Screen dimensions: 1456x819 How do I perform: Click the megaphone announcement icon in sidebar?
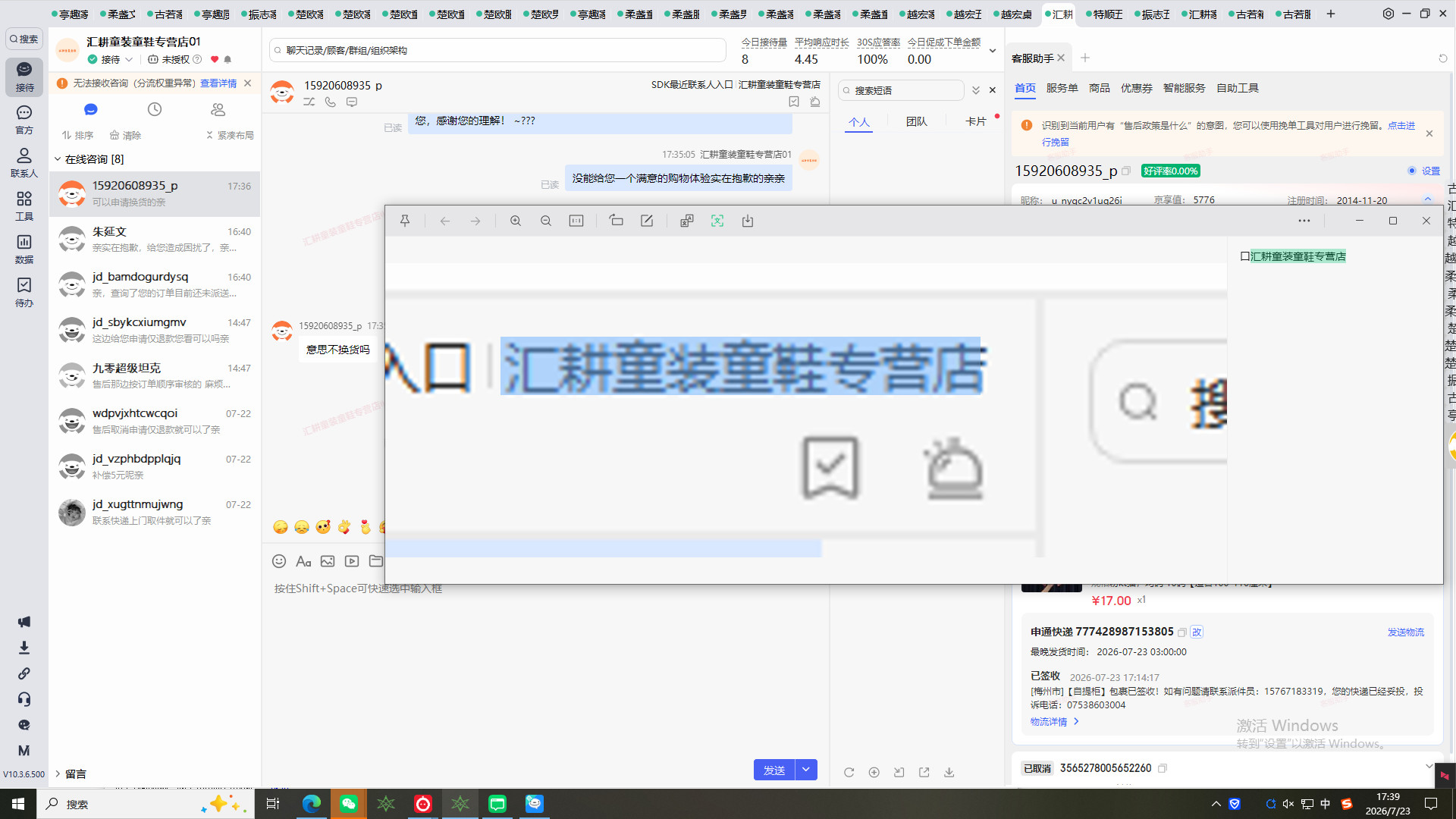click(24, 622)
